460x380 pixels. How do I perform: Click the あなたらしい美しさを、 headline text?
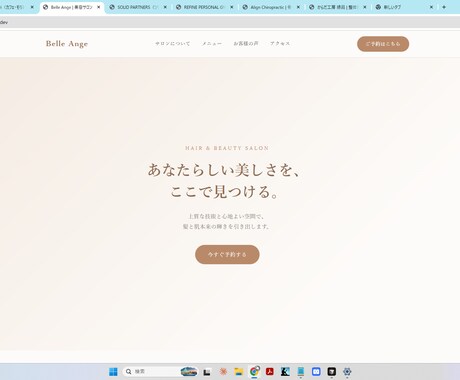[x=225, y=170]
